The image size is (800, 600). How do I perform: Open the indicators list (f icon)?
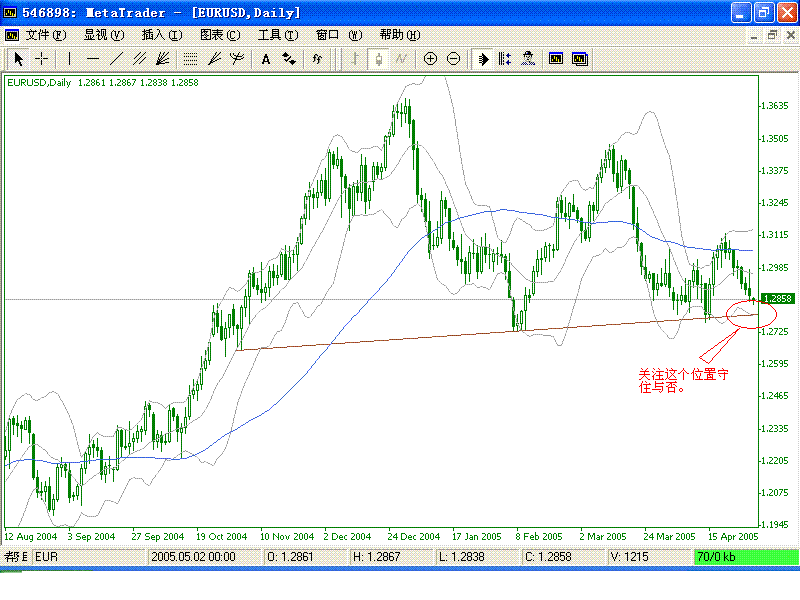click(x=317, y=59)
